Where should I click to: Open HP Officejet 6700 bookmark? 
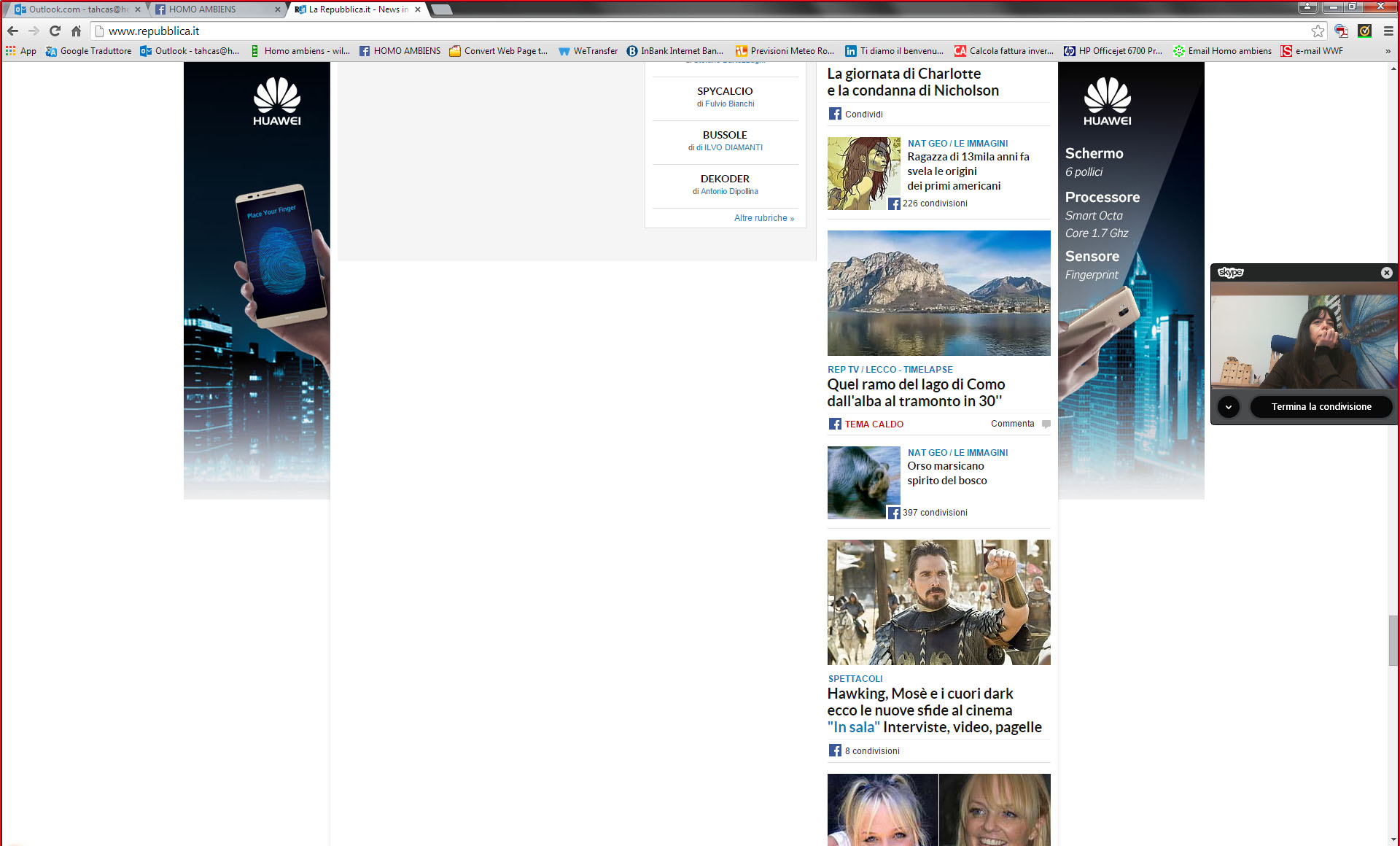pos(1113,51)
